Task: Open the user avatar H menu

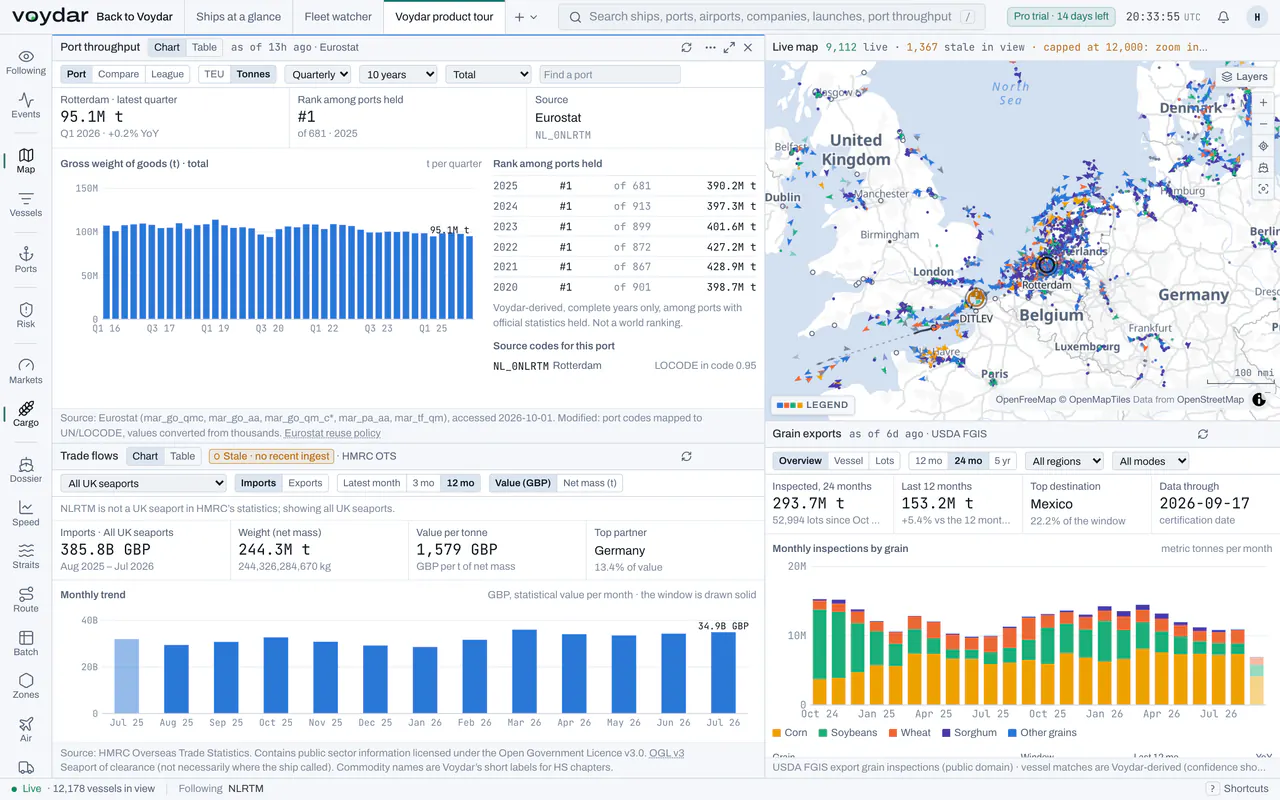Action: 1256,17
